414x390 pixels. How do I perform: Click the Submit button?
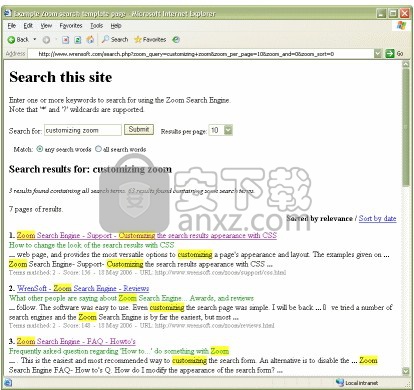[x=139, y=129]
